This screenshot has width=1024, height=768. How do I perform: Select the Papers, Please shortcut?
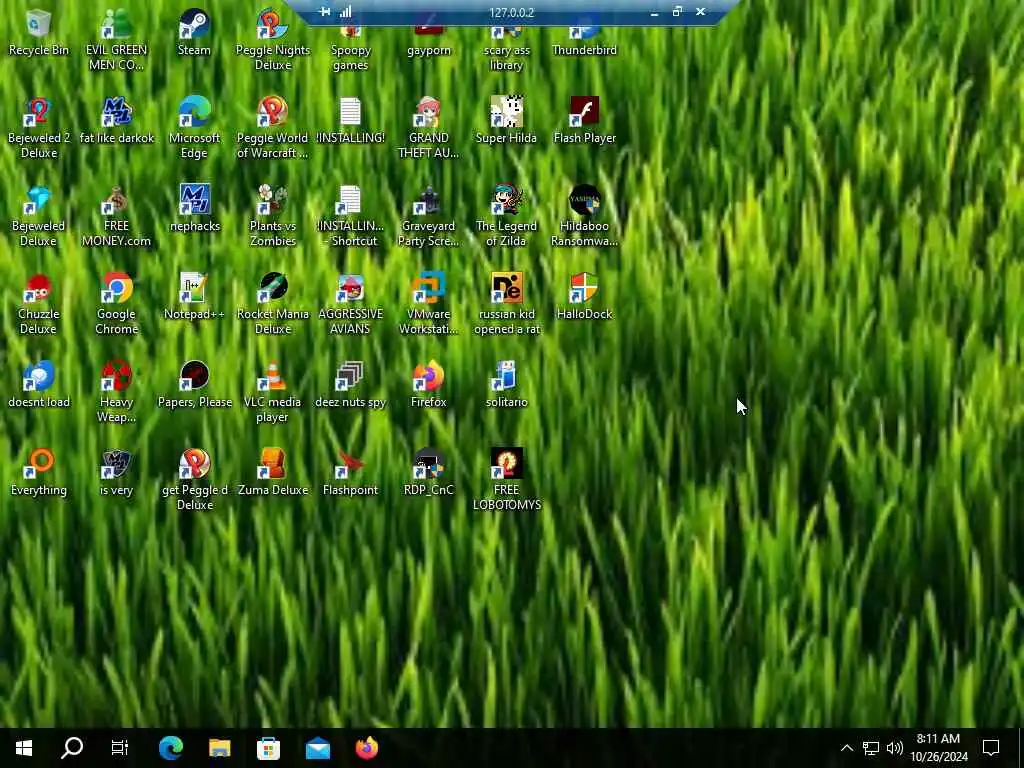[x=194, y=385]
